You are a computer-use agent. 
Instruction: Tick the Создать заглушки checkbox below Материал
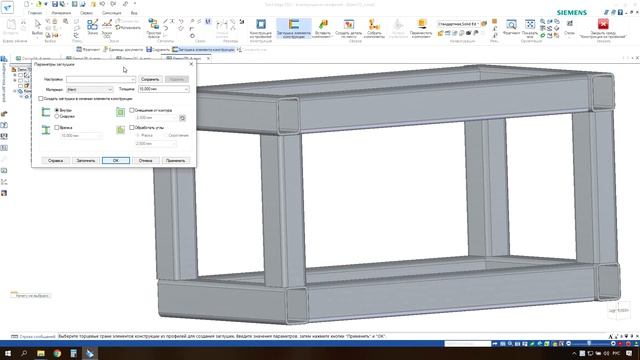[40, 99]
